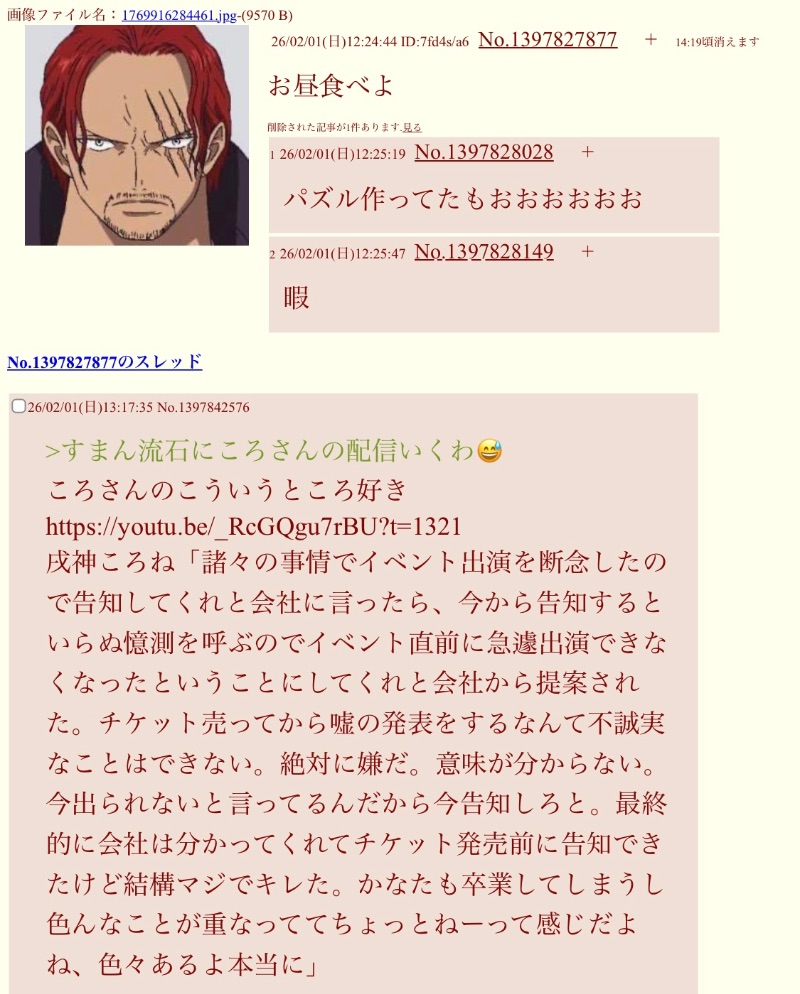Click the second reply text 暇
800x994 pixels.
[x=296, y=297]
